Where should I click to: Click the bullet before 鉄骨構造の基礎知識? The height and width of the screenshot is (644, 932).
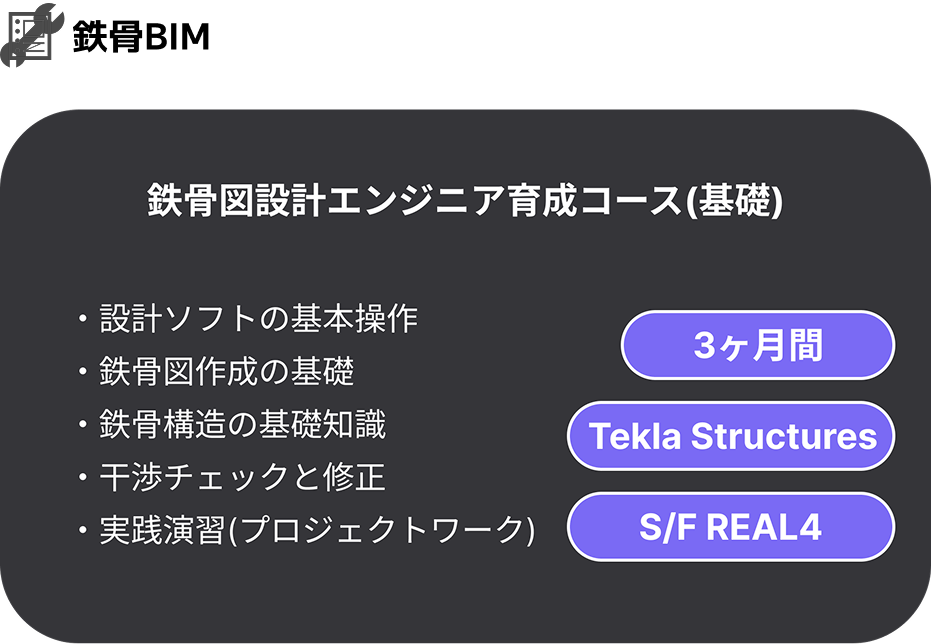tap(83, 425)
